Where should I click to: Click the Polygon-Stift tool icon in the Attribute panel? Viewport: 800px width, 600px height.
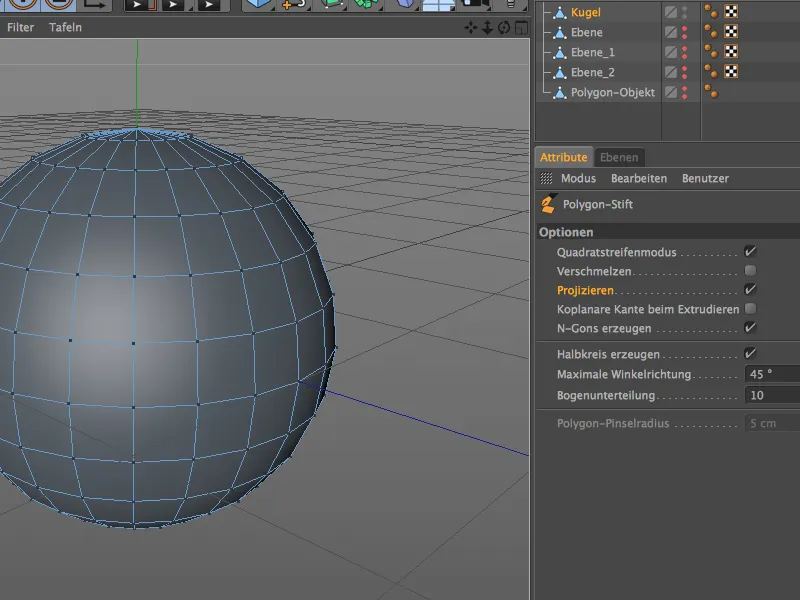(547, 204)
